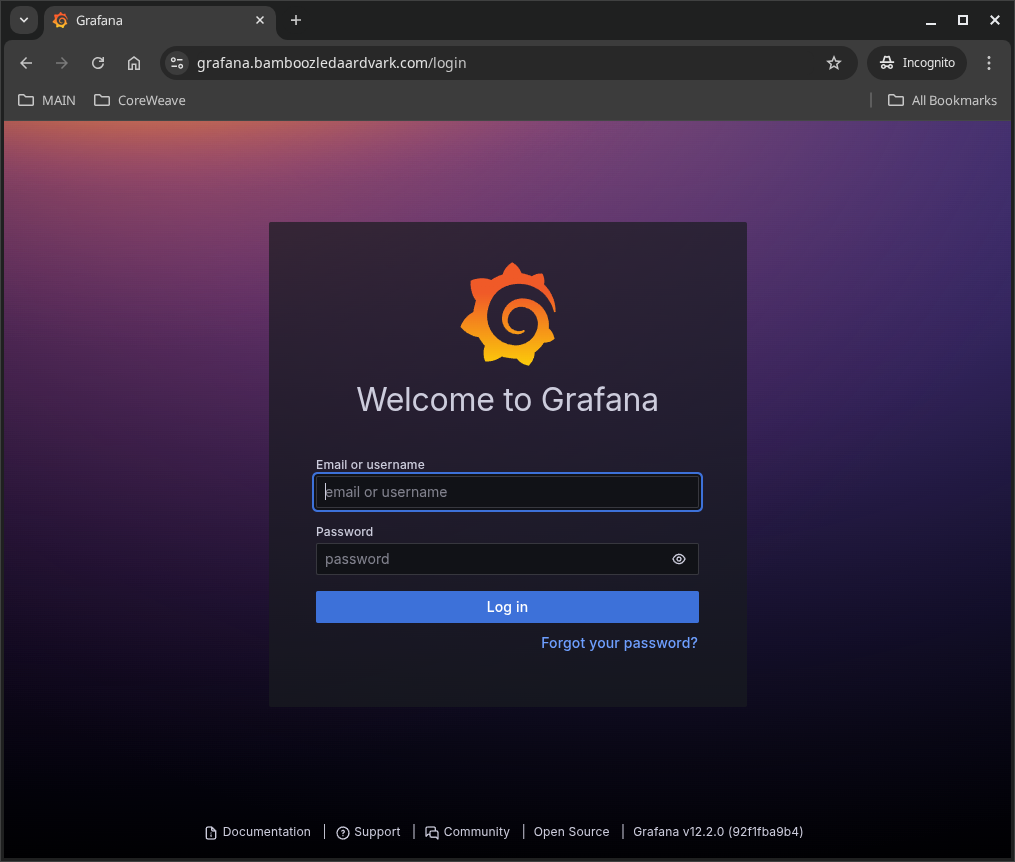Open the Forgot your password link
Viewport: 1015px width, 862px height.
pos(619,643)
